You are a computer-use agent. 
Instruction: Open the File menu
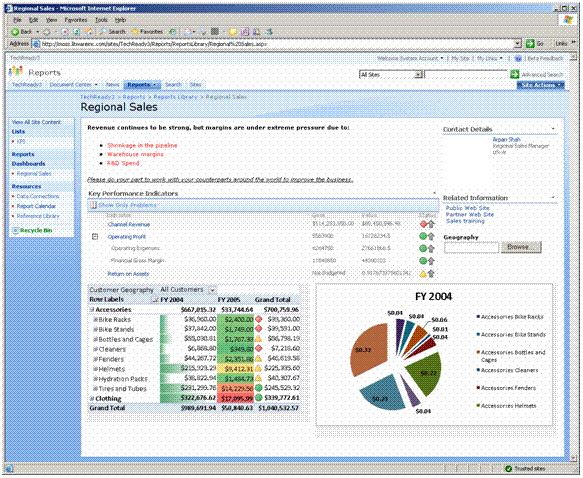17,20
